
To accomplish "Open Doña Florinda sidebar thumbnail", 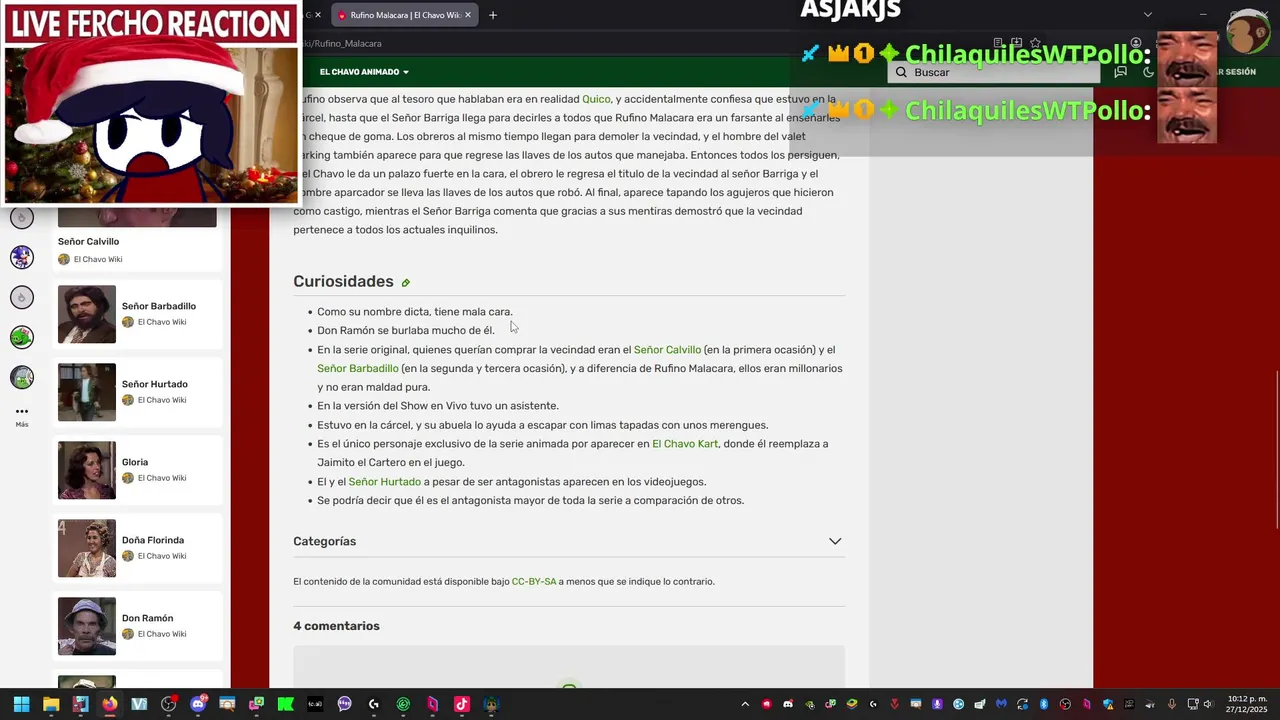I will (87, 548).
